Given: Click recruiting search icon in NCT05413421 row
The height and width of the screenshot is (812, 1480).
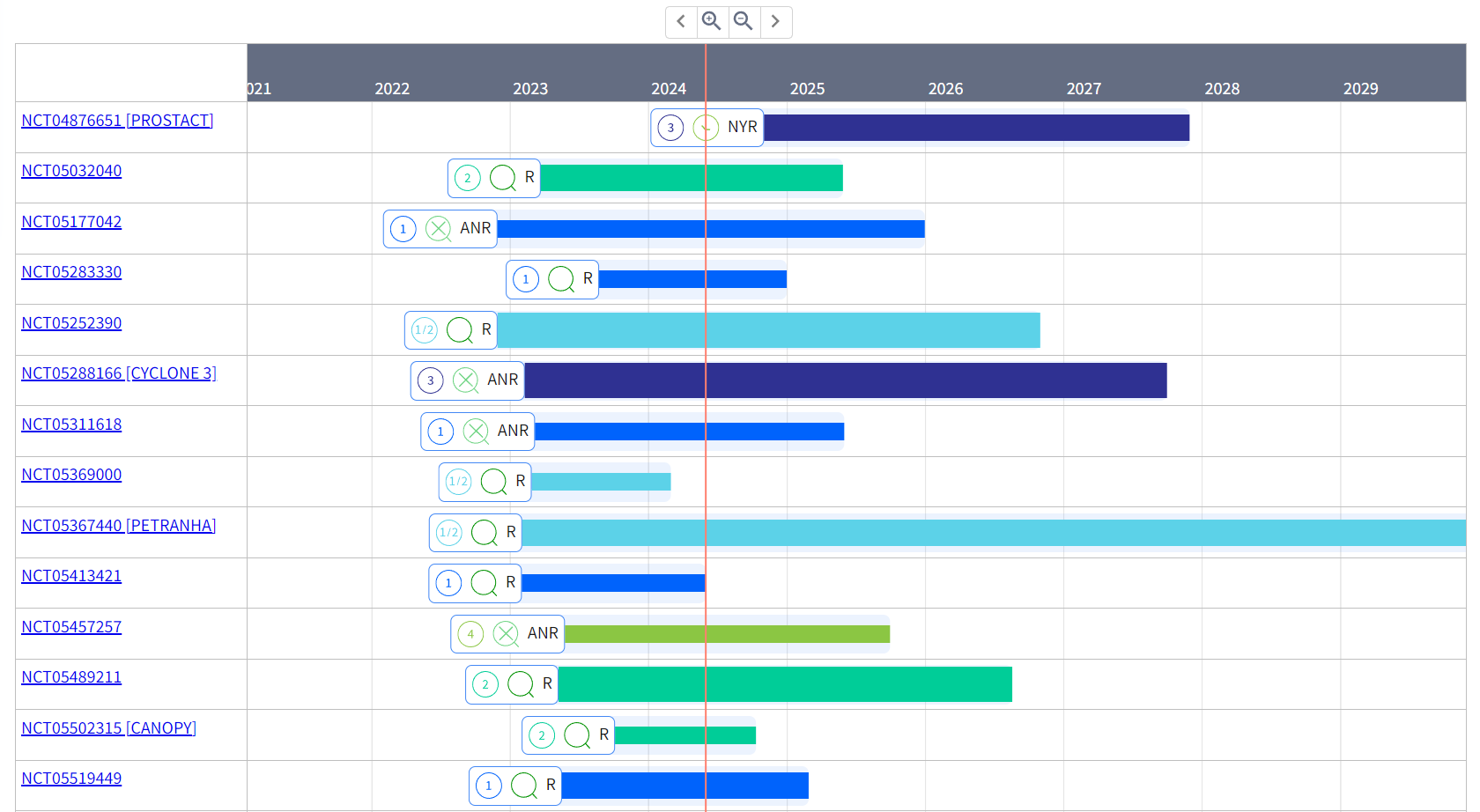Looking at the screenshot, I should pos(484,583).
